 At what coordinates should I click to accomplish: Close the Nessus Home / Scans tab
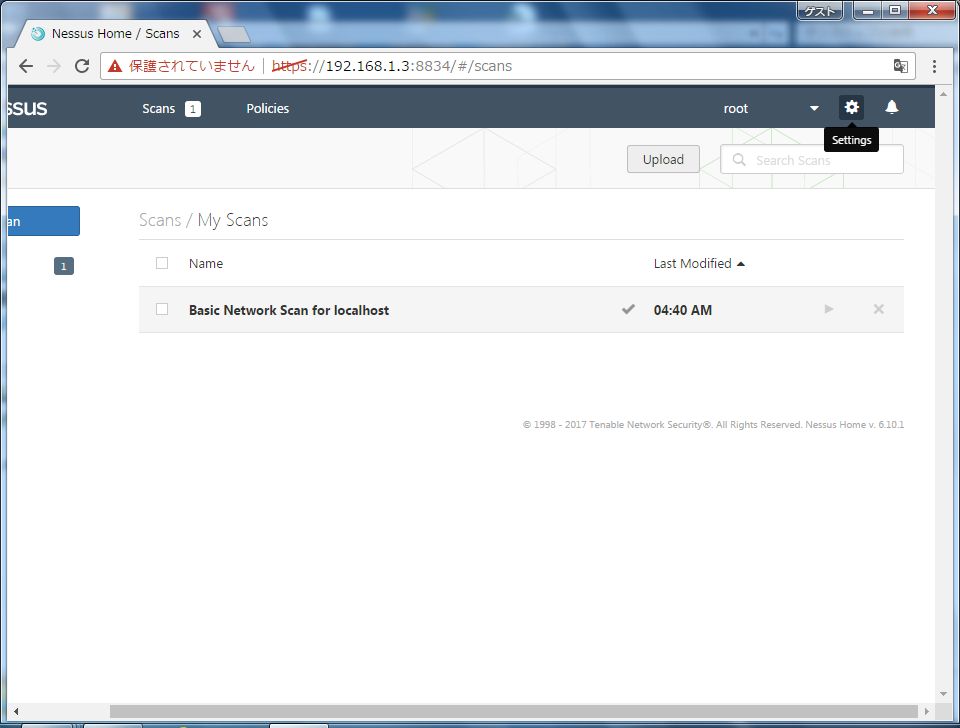click(197, 34)
